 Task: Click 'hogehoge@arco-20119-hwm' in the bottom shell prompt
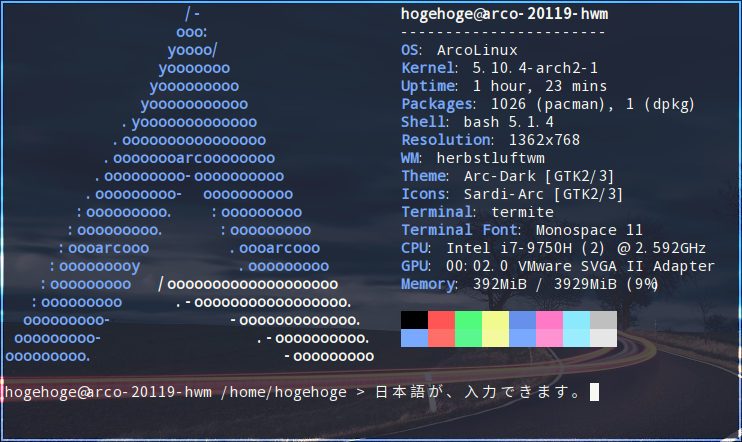click(x=108, y=392)
